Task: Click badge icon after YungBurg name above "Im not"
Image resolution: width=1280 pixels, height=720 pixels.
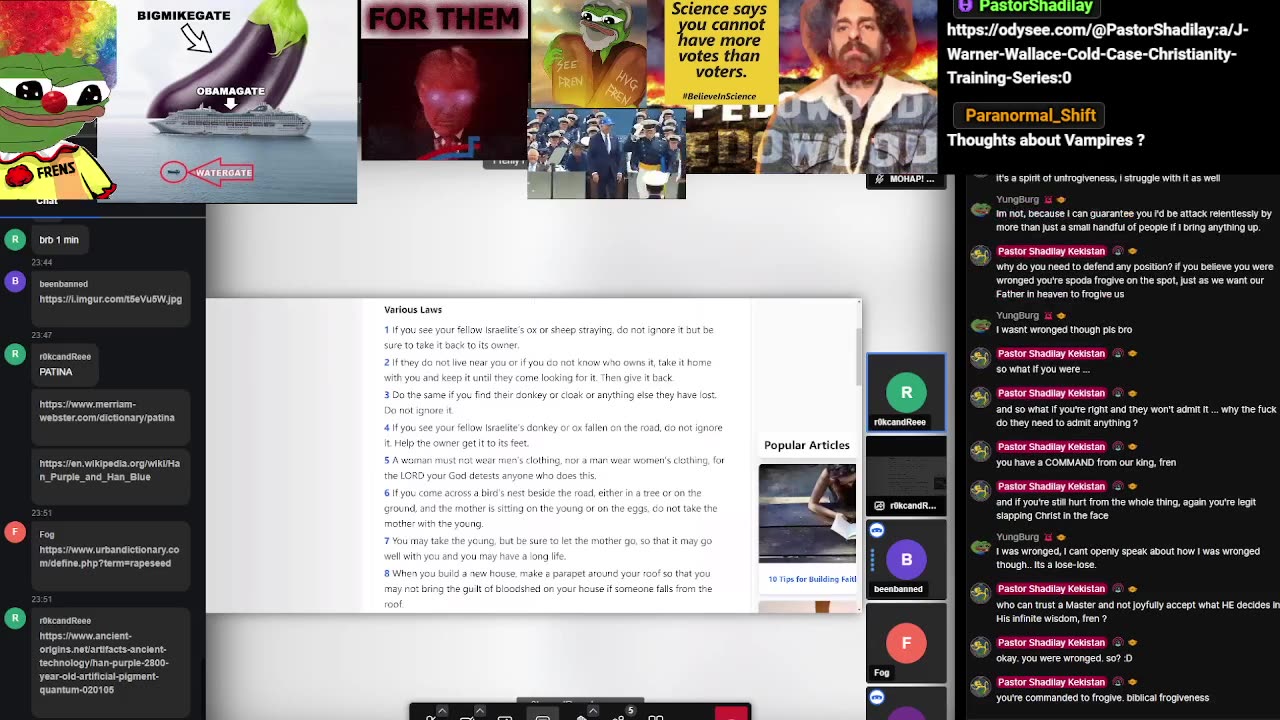Action: tap(1049, 200)
